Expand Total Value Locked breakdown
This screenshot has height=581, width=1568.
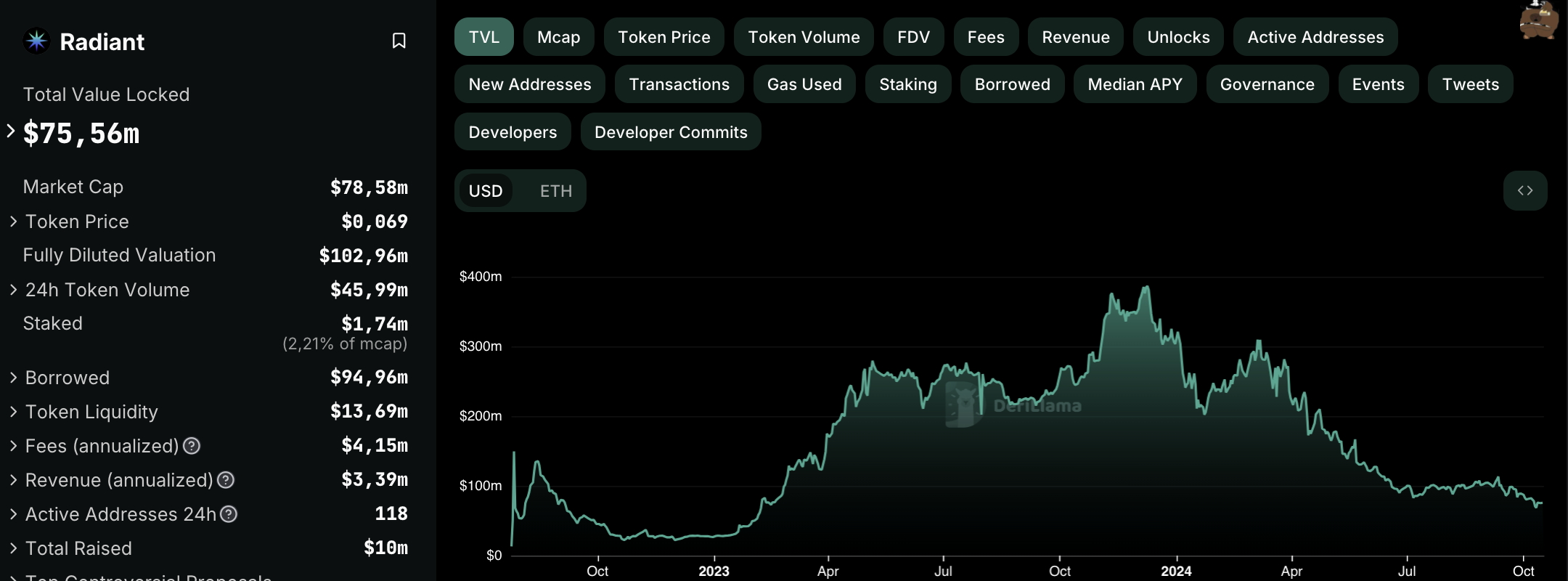tap(11, 131)
